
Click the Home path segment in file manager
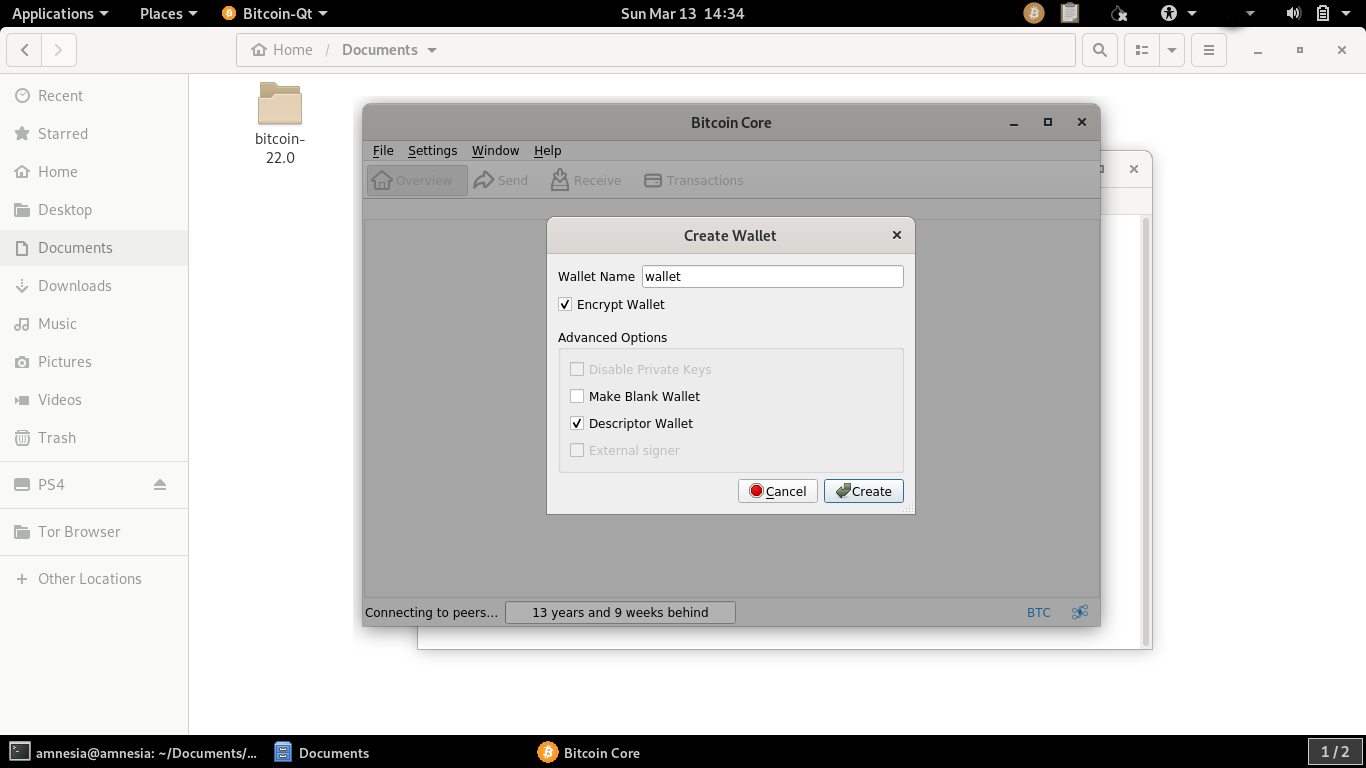pos(282,49)
